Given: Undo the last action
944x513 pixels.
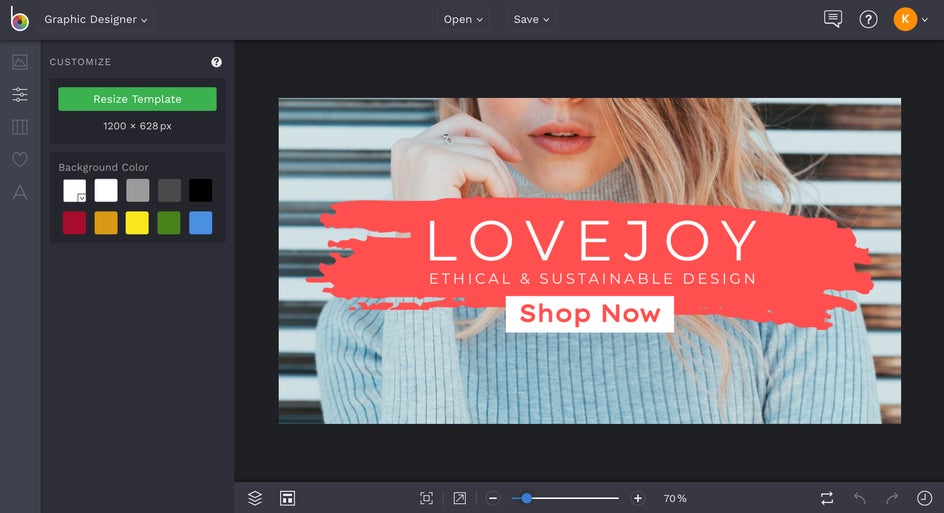Looking at the screenshot, I should pos(860,498).
